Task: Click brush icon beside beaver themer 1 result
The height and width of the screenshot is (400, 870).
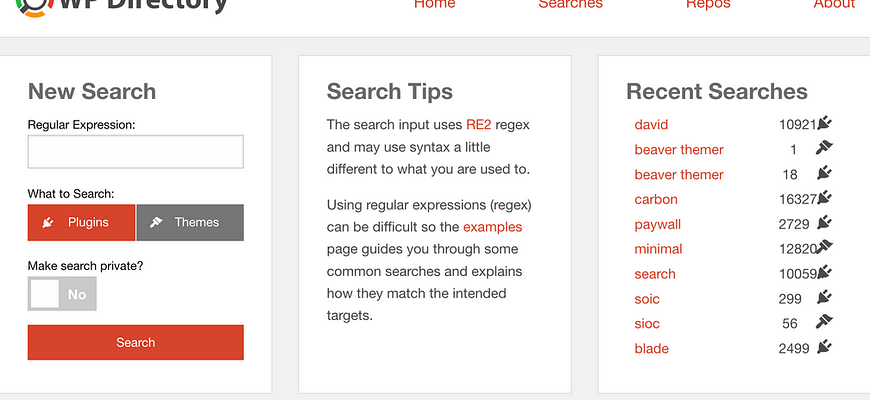Action: [825, 148]
